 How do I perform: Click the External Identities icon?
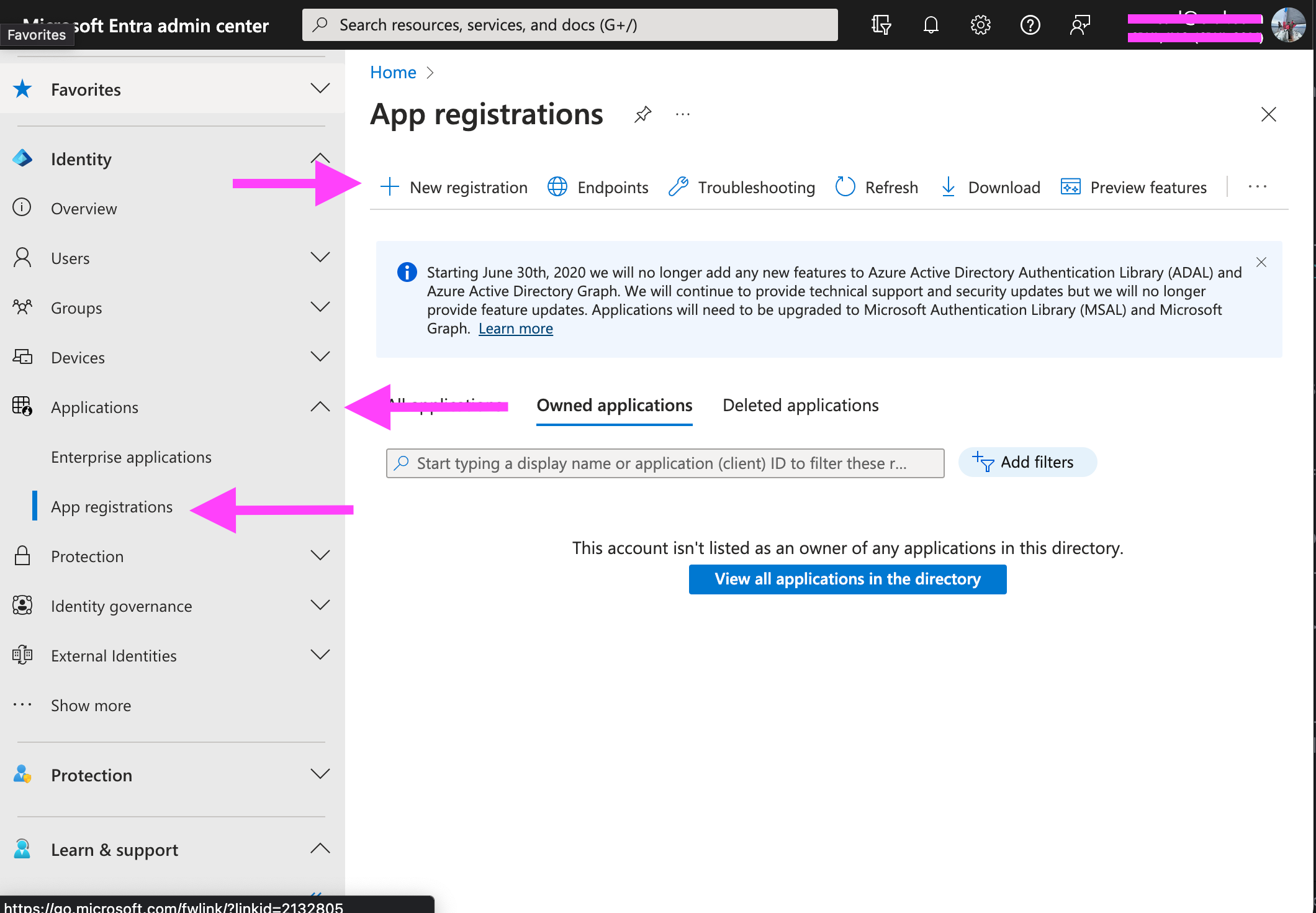pos(22,655)
